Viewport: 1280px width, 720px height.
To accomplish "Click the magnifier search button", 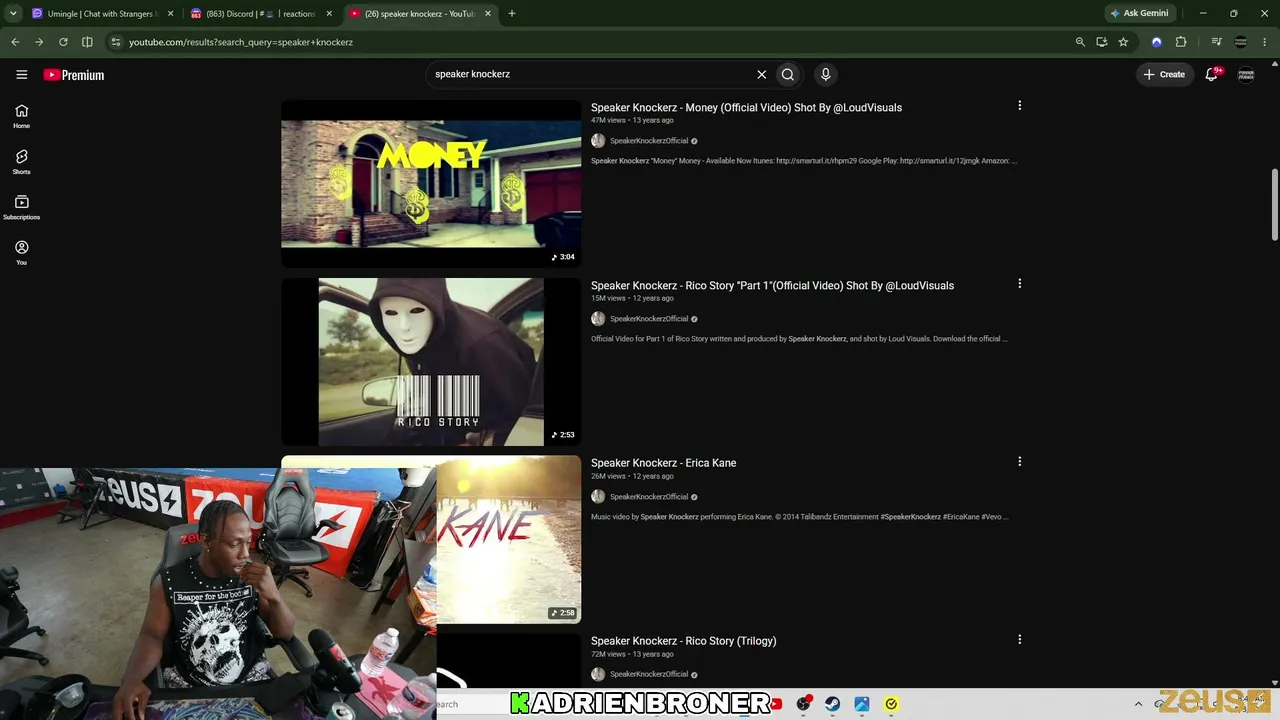I will click(788, 74).
